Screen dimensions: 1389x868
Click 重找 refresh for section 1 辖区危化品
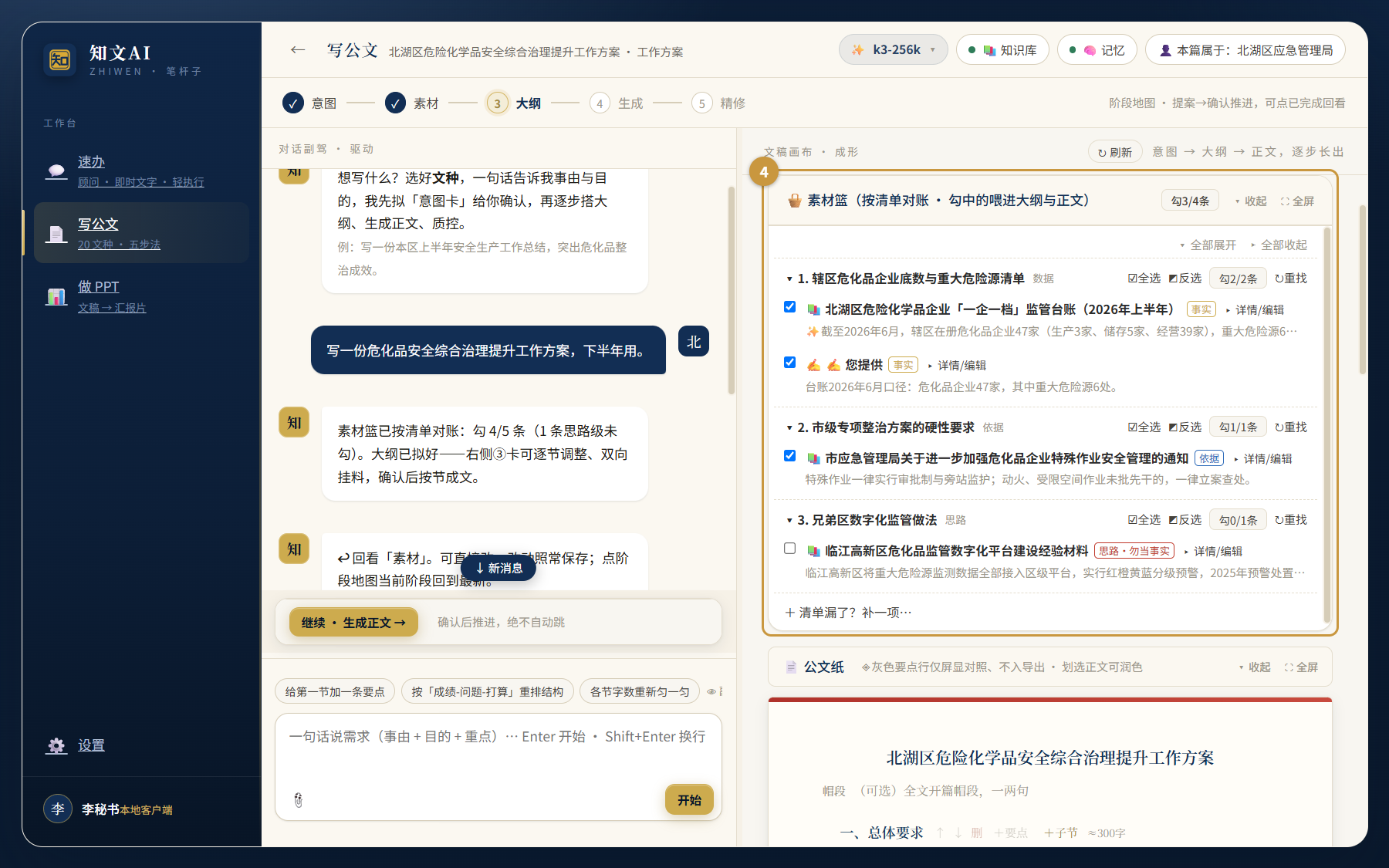tap(1291, 278)
